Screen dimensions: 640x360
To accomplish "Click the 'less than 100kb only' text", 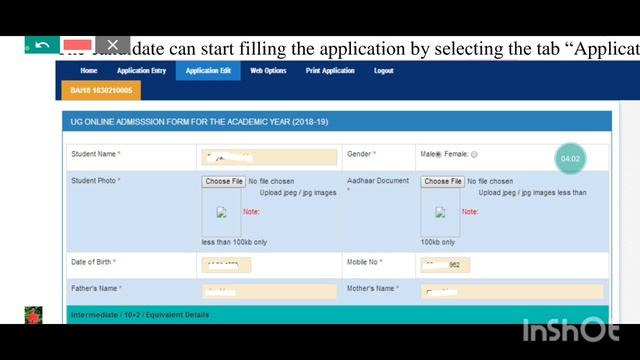I will [x=234, y=242].
